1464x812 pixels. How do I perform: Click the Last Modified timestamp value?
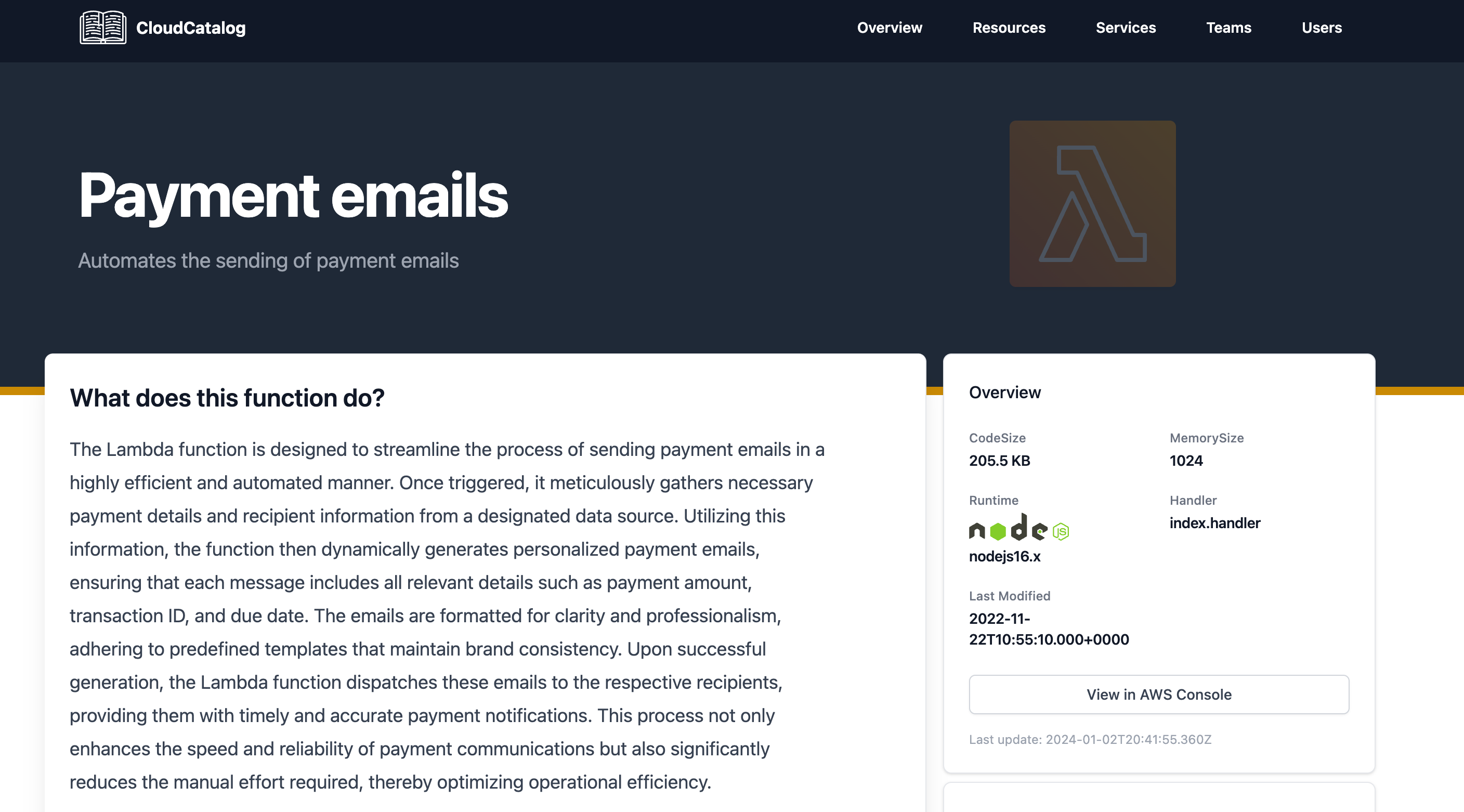point(1049,628)
